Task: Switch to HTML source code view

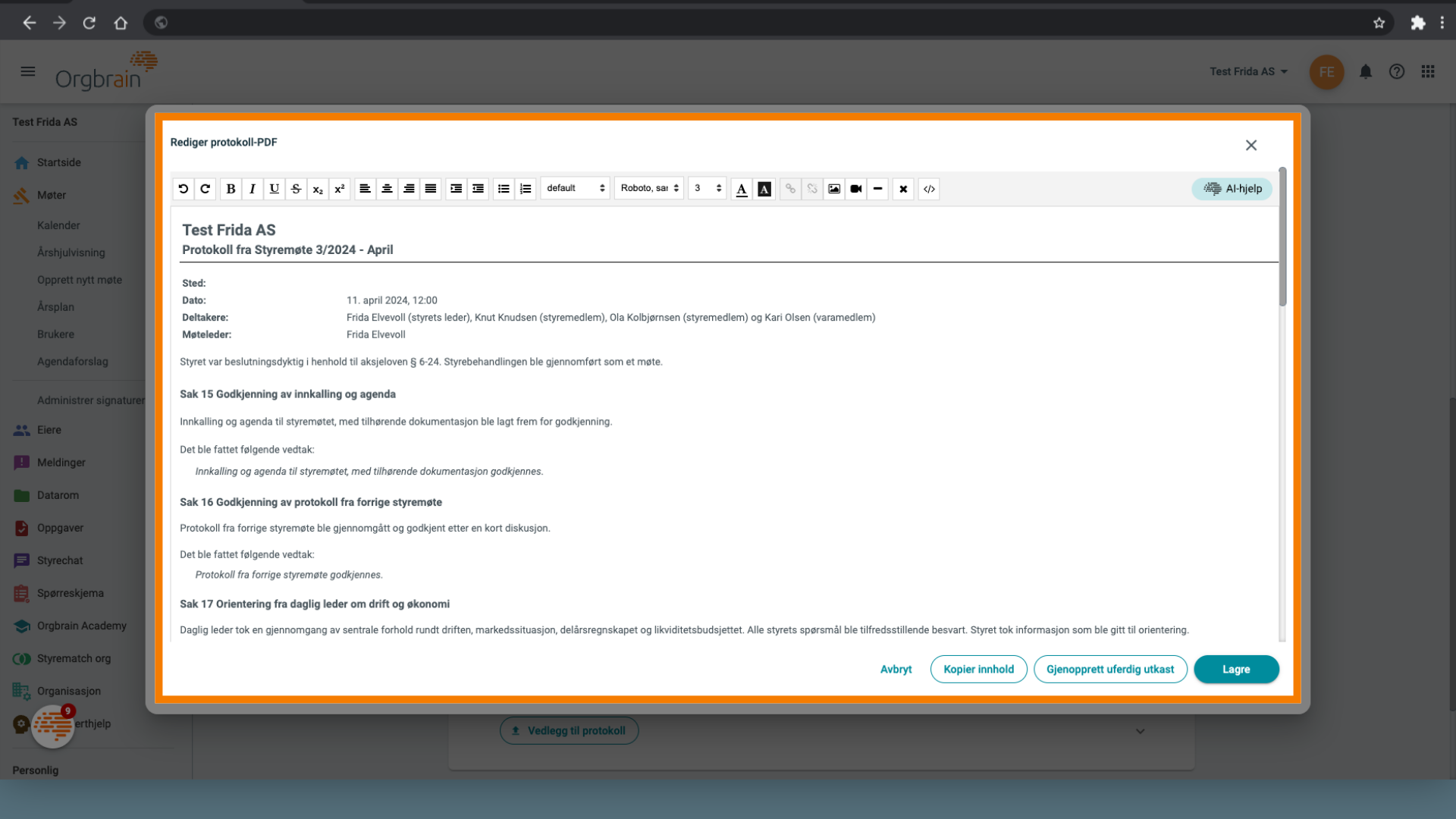Action: coord(929,189)
